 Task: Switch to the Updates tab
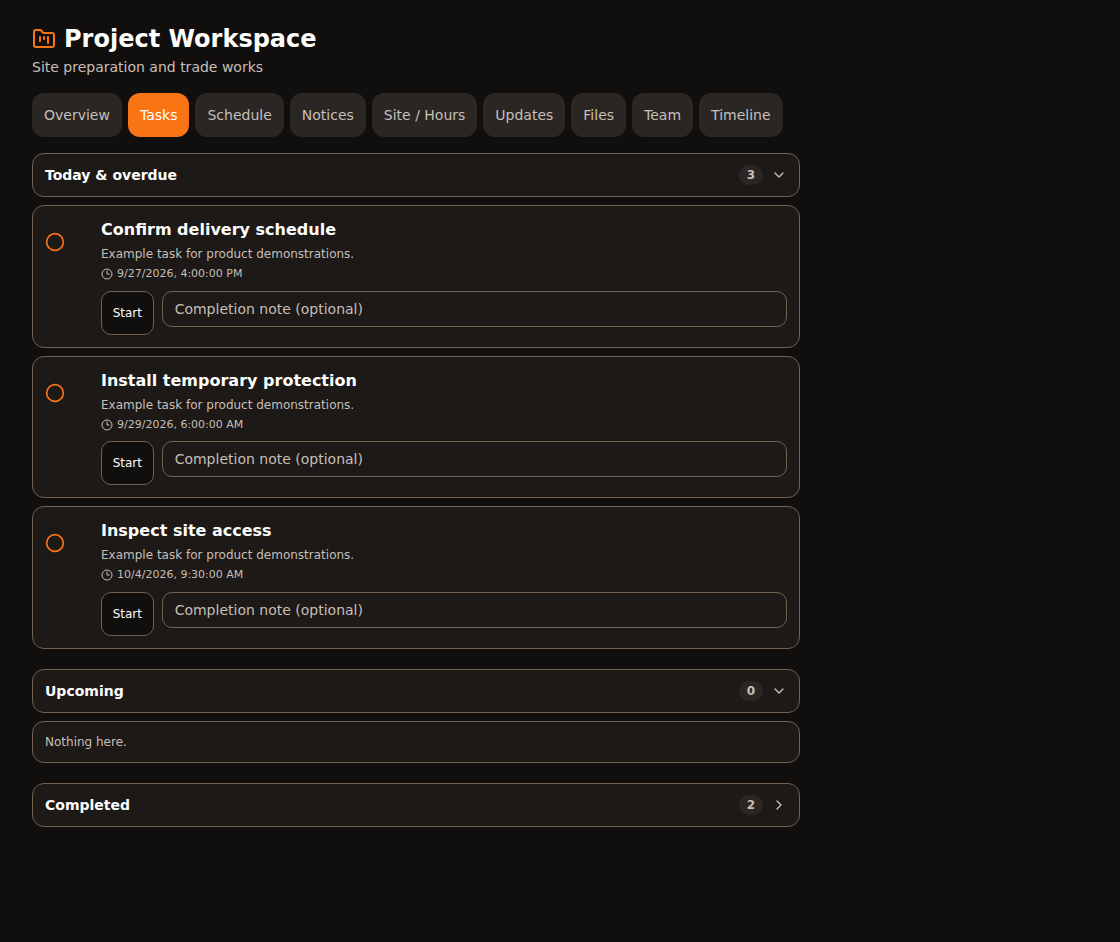point(524,115)
